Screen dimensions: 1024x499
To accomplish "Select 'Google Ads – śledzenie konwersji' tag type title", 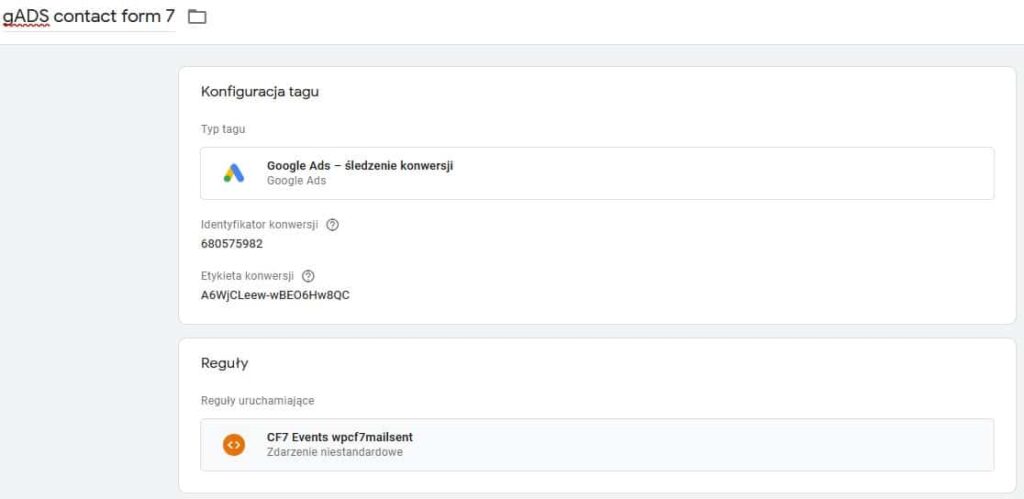I will (359, 166).
